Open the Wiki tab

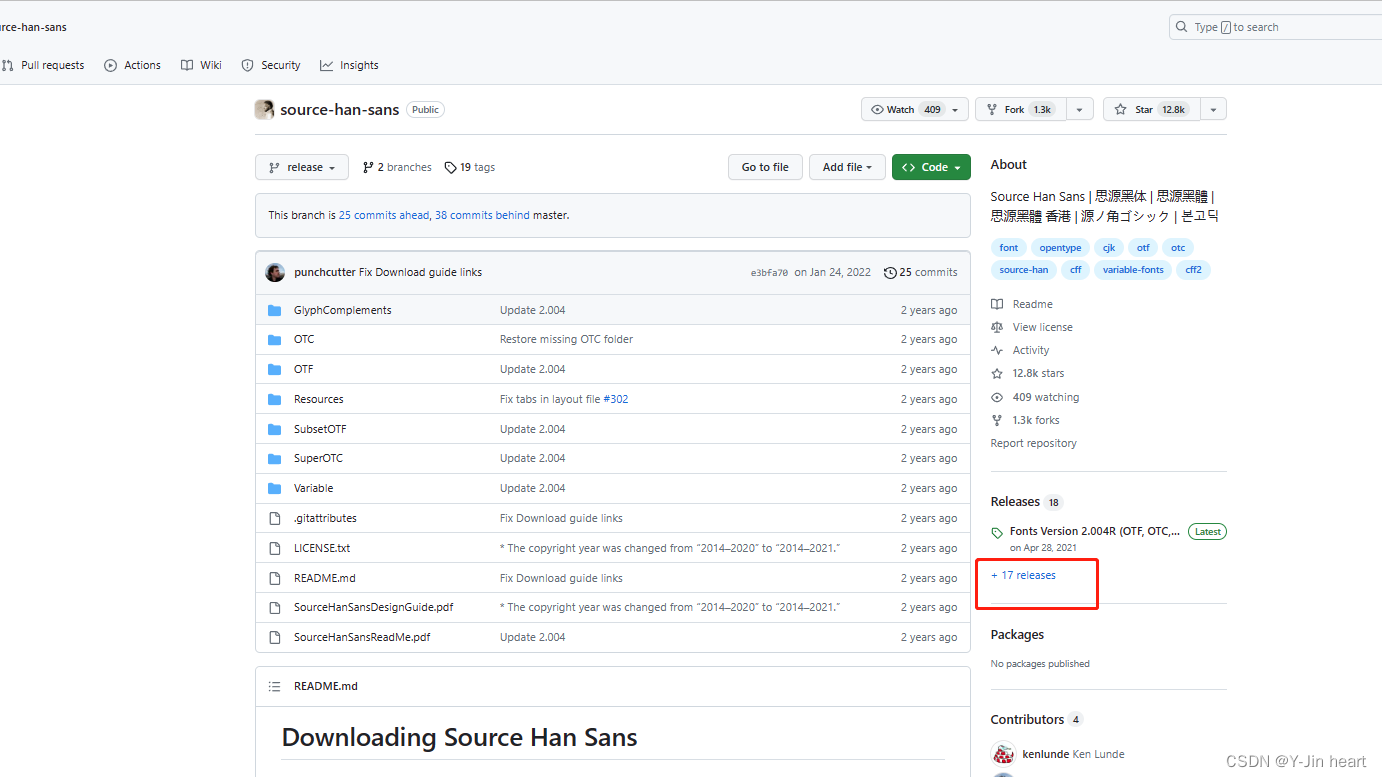(x=201, y=65)
